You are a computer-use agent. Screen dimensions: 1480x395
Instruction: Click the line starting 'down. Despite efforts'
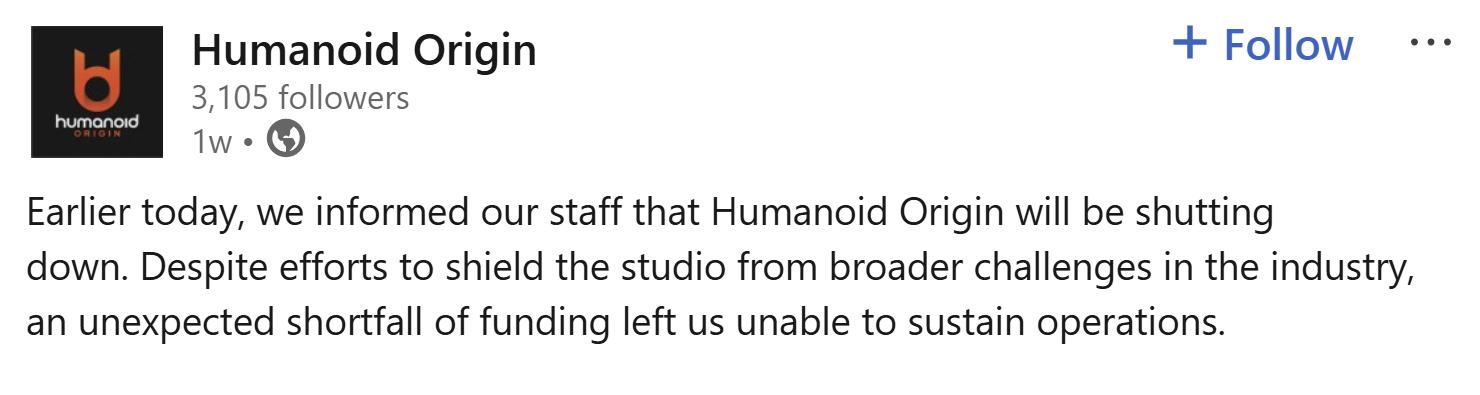click(x=720, y=269)
